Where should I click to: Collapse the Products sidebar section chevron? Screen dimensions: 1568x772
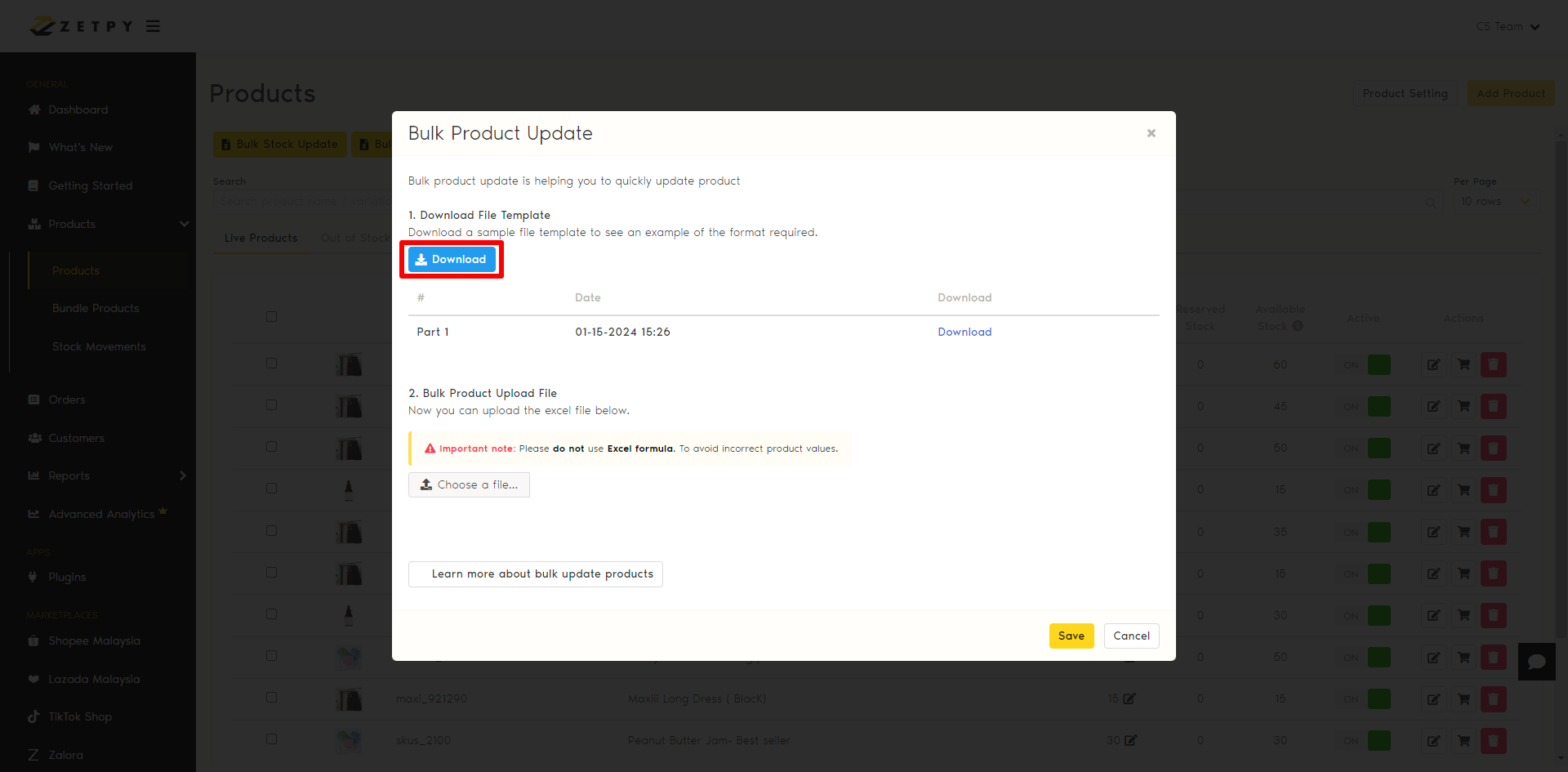click(184, 224)
